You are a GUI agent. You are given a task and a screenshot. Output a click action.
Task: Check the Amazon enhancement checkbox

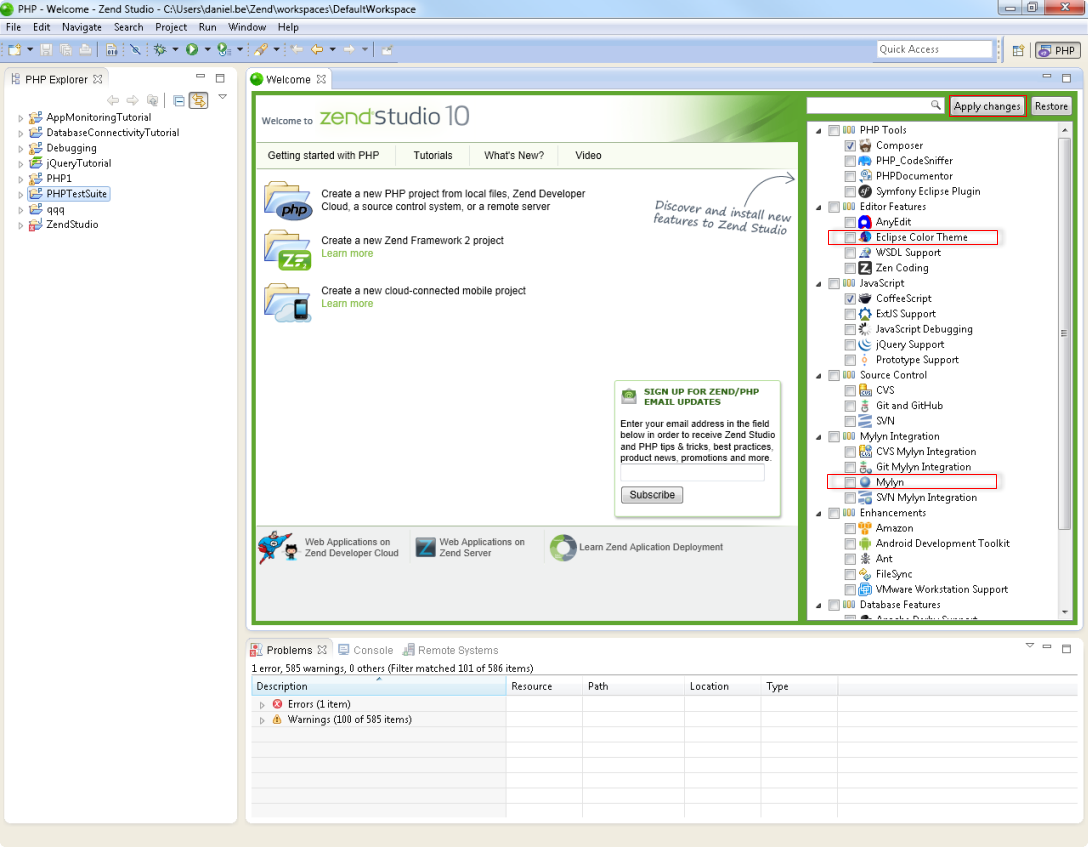click(850, 528)
